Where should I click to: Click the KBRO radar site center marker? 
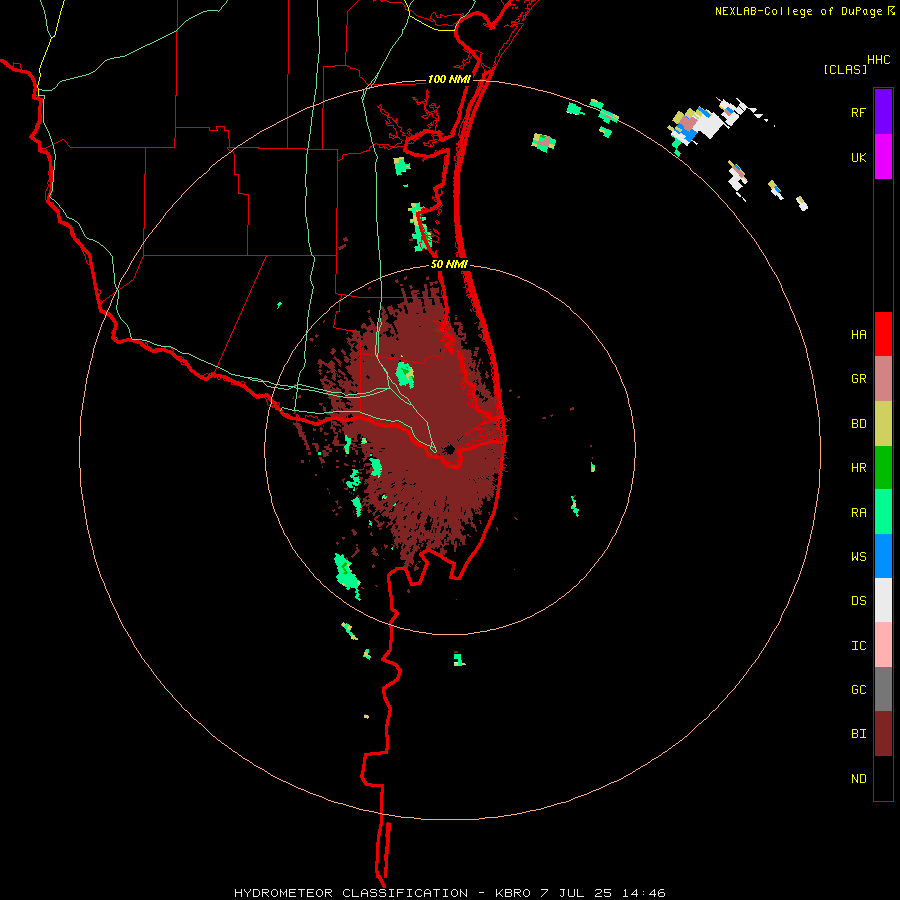[449, 449]
